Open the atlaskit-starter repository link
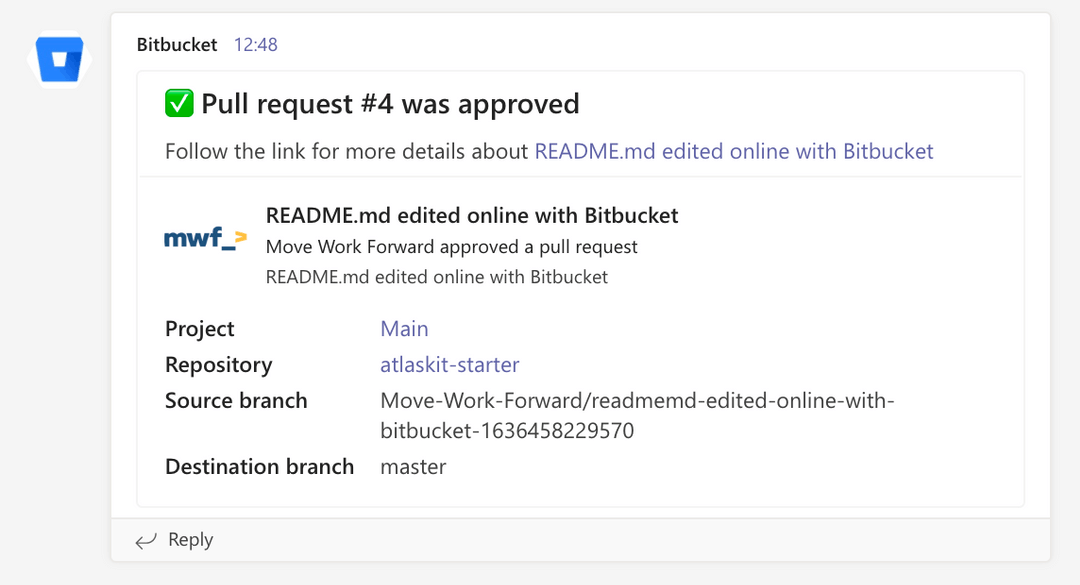 449,364
